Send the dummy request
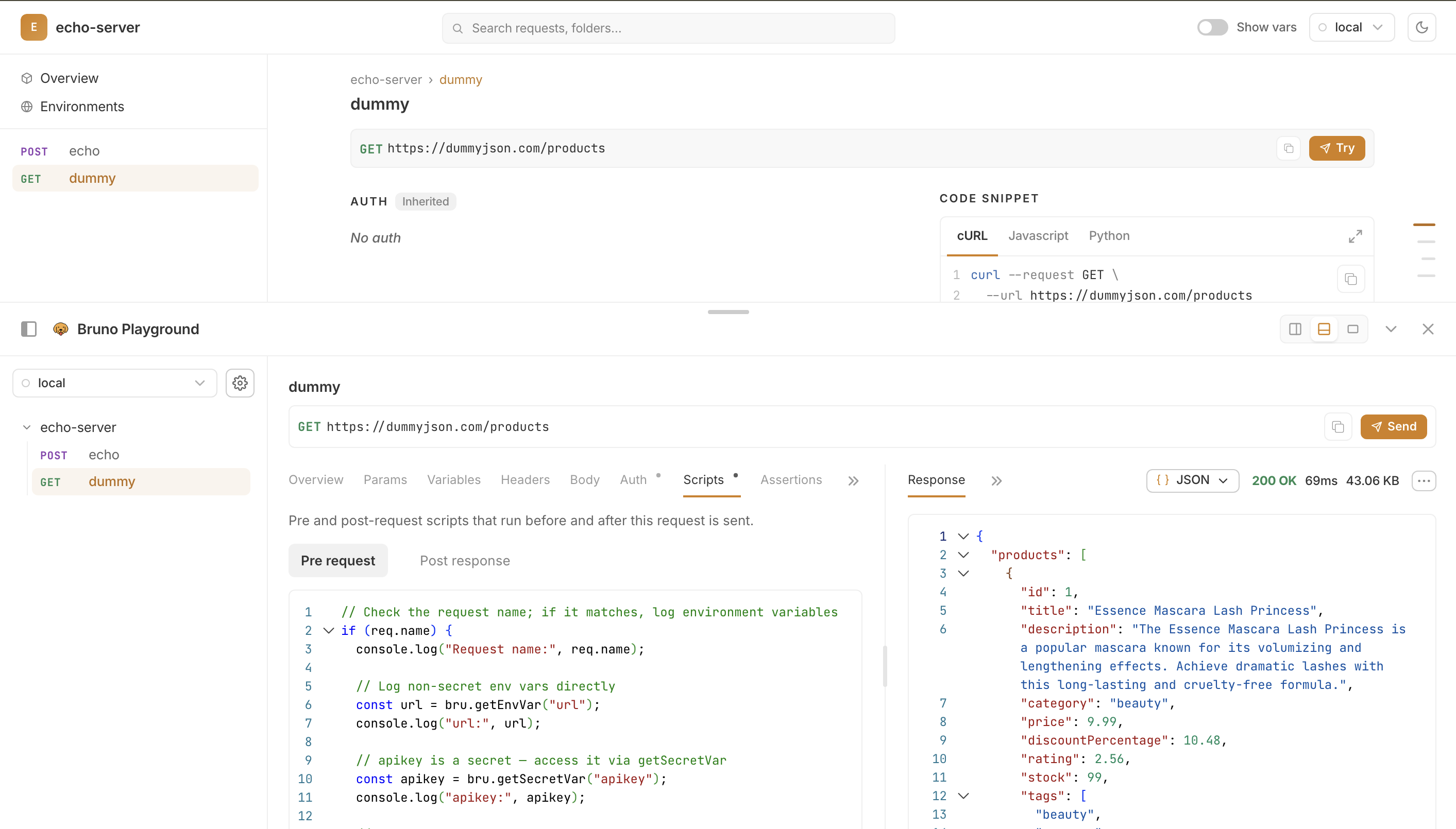This screenshot has width=1456, height=829. 1393,427
